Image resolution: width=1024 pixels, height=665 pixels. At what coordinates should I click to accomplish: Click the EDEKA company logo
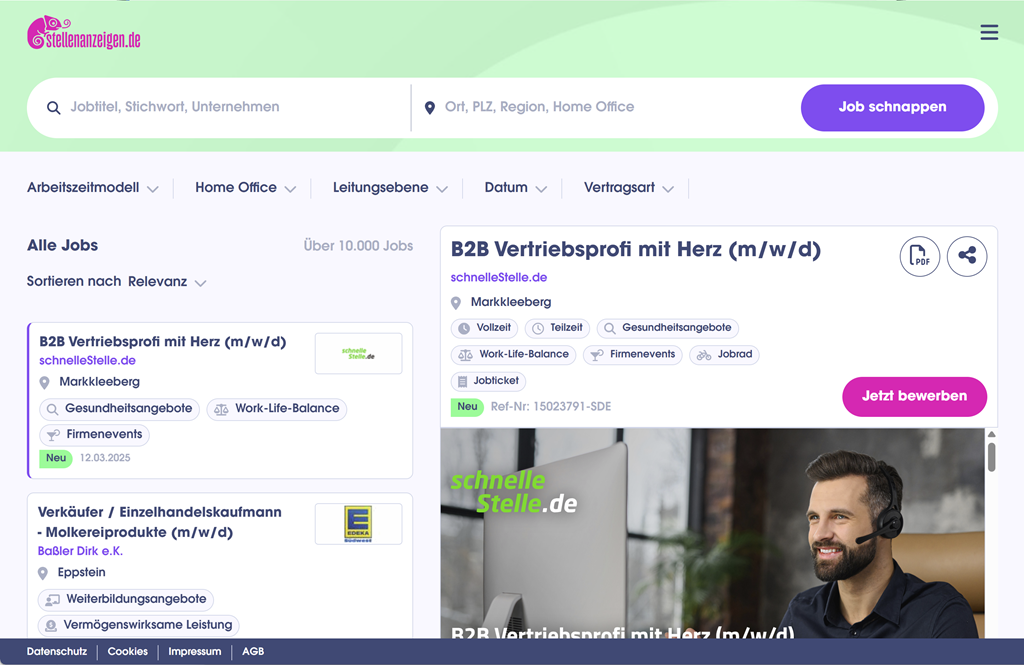[x=358, y=524]
